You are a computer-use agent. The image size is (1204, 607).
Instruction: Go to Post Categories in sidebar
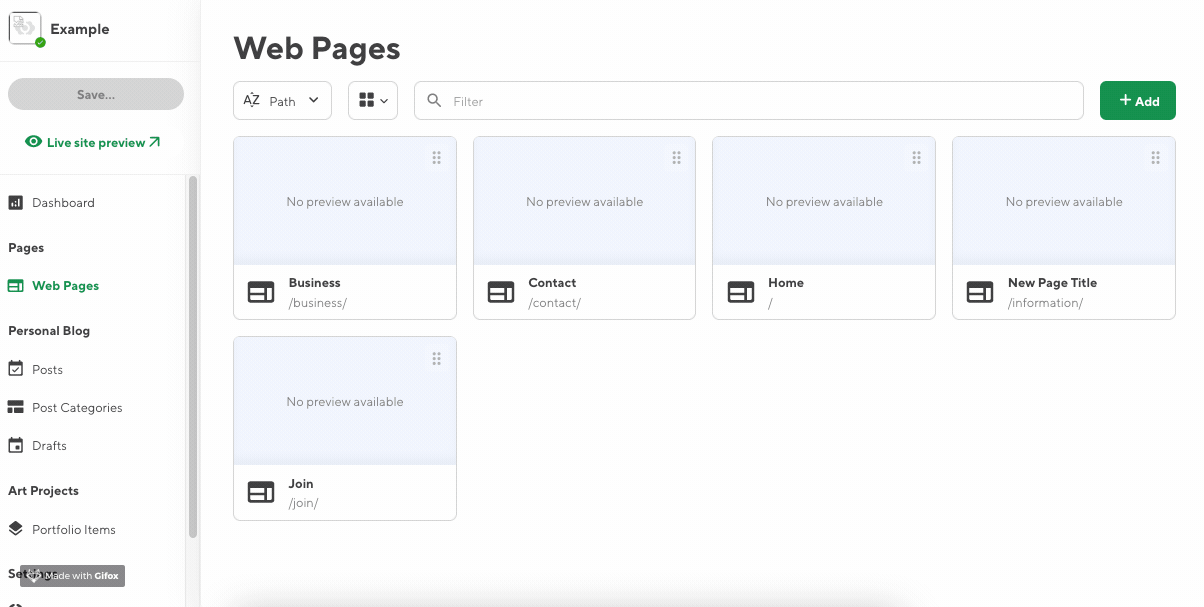tap(77, 408)
